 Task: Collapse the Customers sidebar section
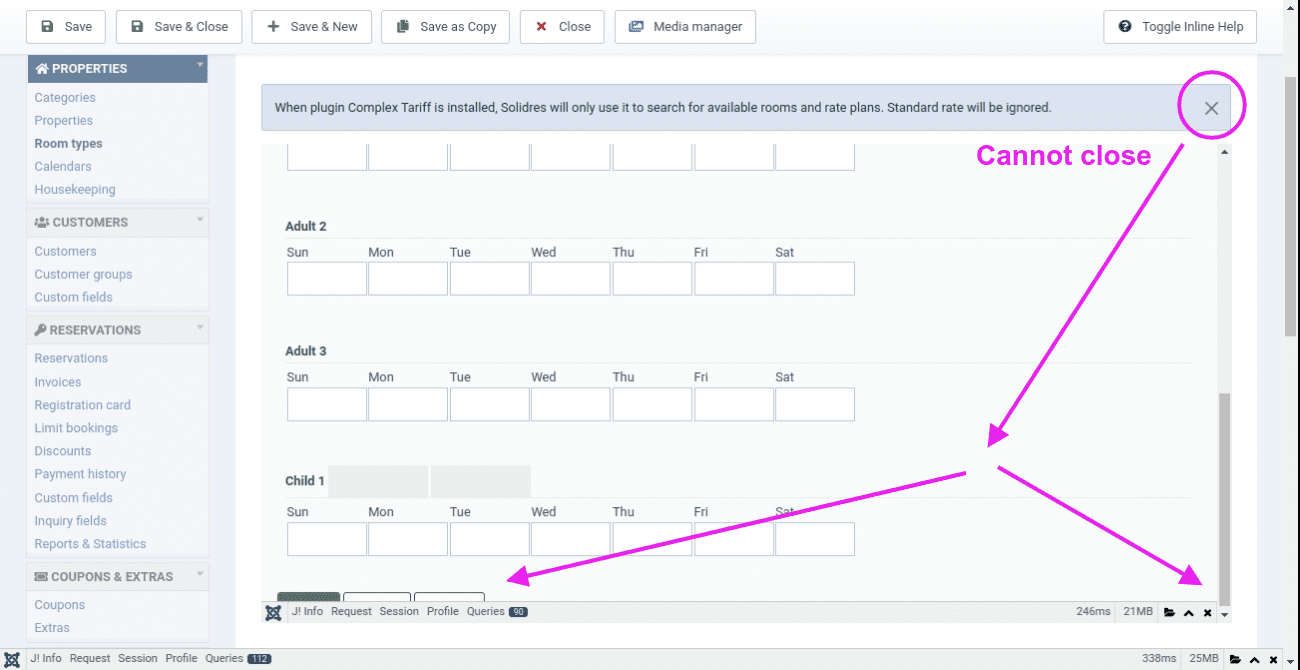point(200,220)
